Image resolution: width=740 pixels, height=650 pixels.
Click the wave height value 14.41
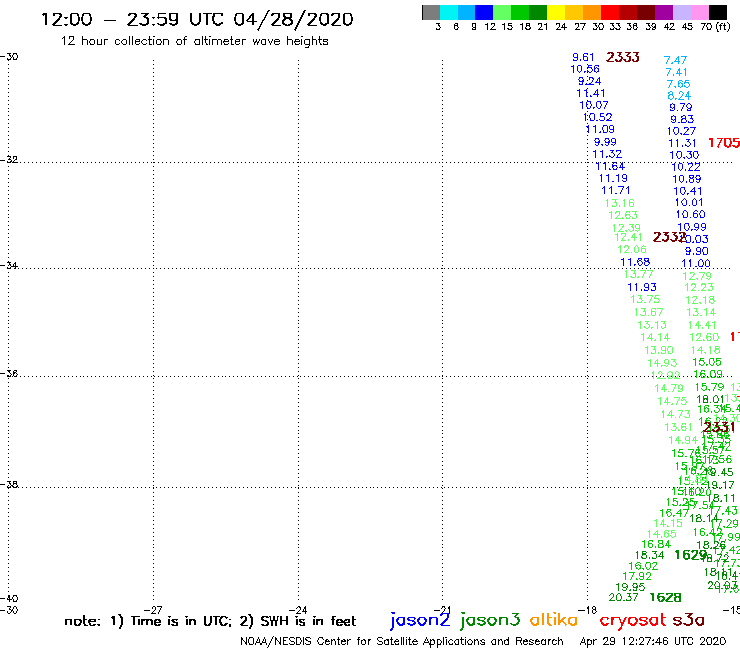click(x=702, y=325)
